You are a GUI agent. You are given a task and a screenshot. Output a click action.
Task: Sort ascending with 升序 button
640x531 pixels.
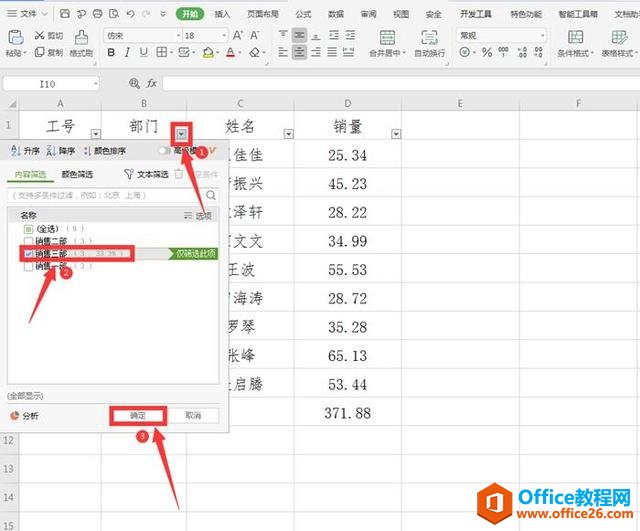click(x=25, y=151)
